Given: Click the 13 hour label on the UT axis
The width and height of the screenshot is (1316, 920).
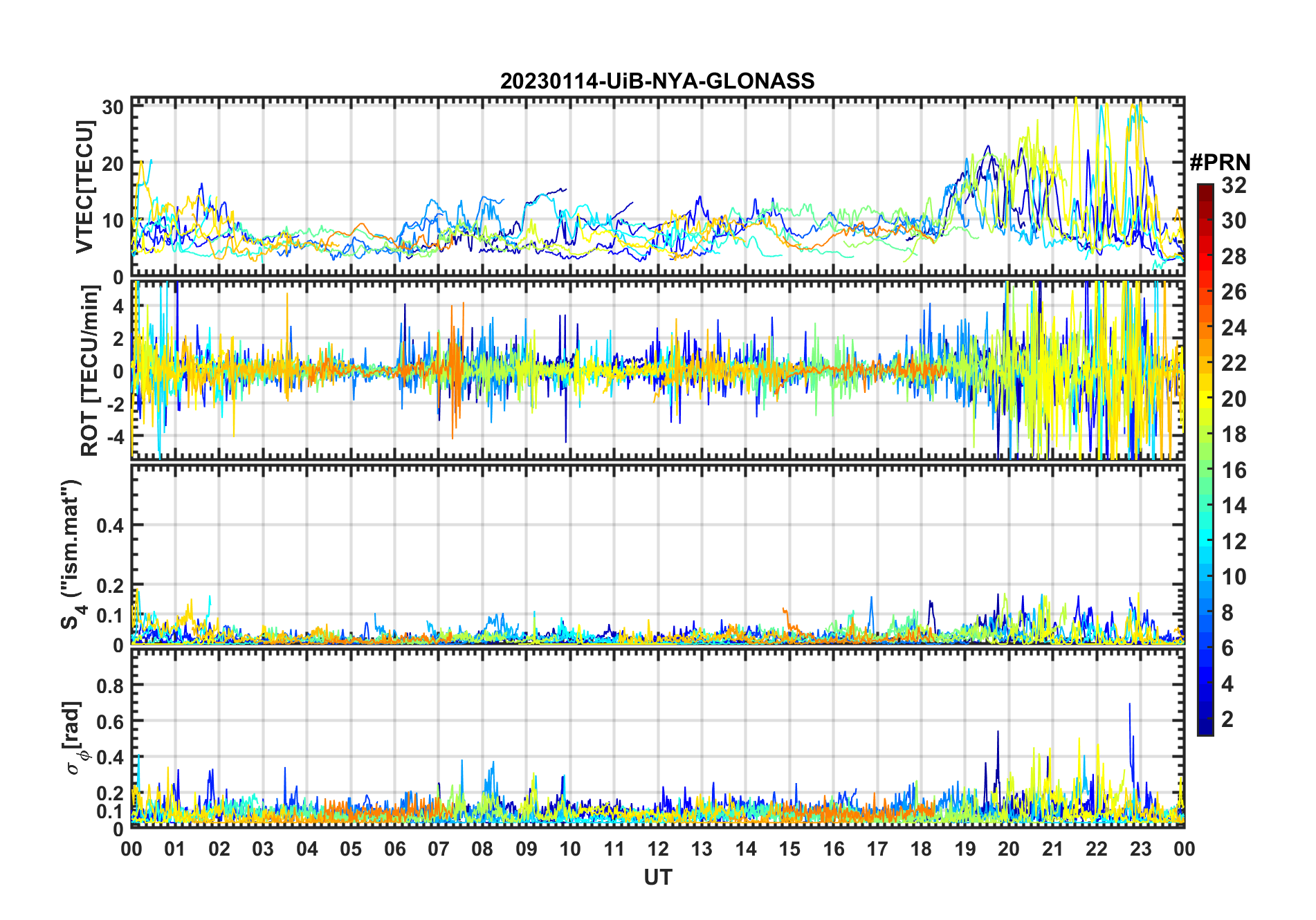Looking at the screenshot, I should tap(702, 849).
